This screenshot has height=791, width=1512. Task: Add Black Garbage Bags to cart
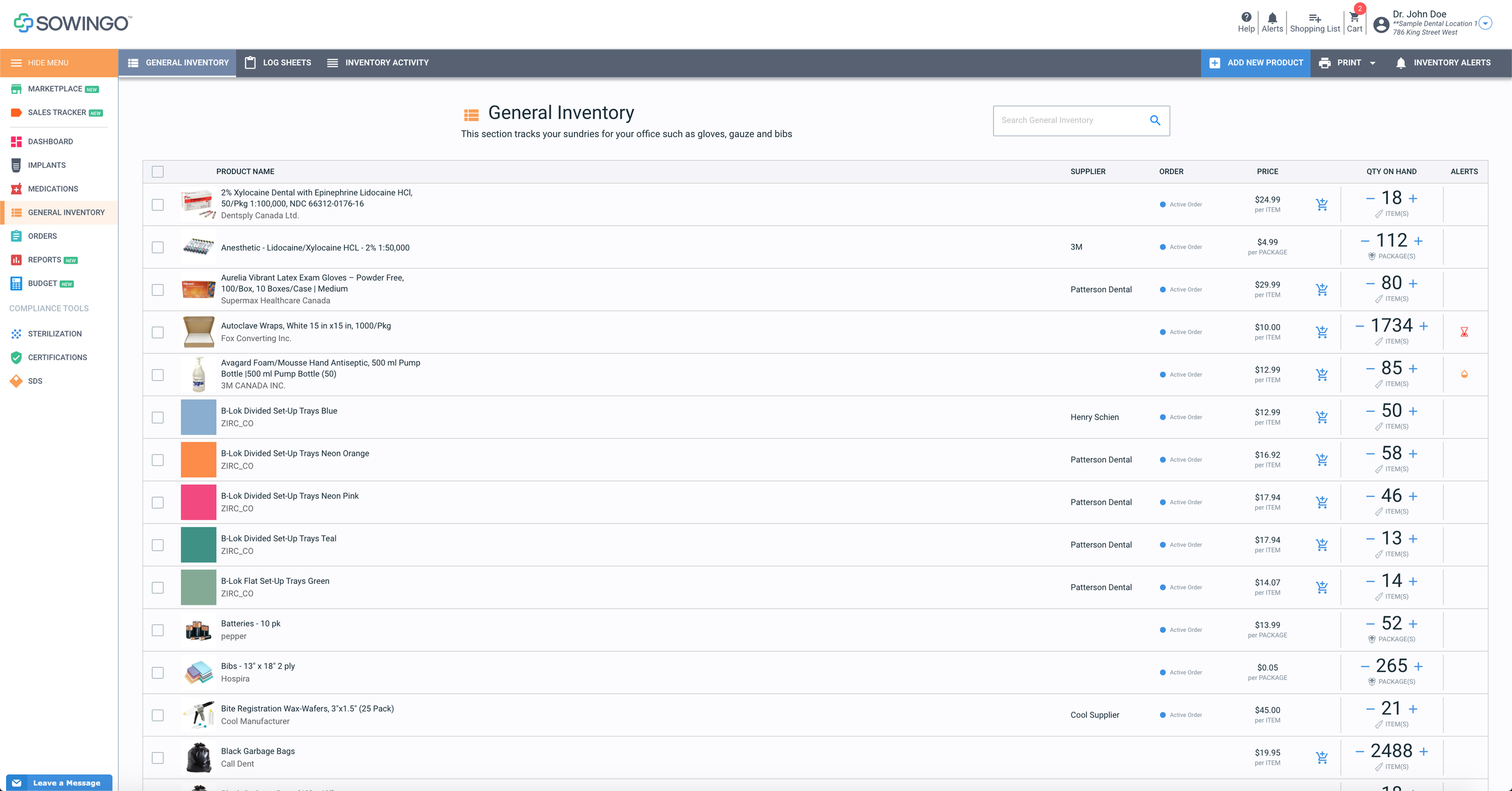click(1321, 757)
